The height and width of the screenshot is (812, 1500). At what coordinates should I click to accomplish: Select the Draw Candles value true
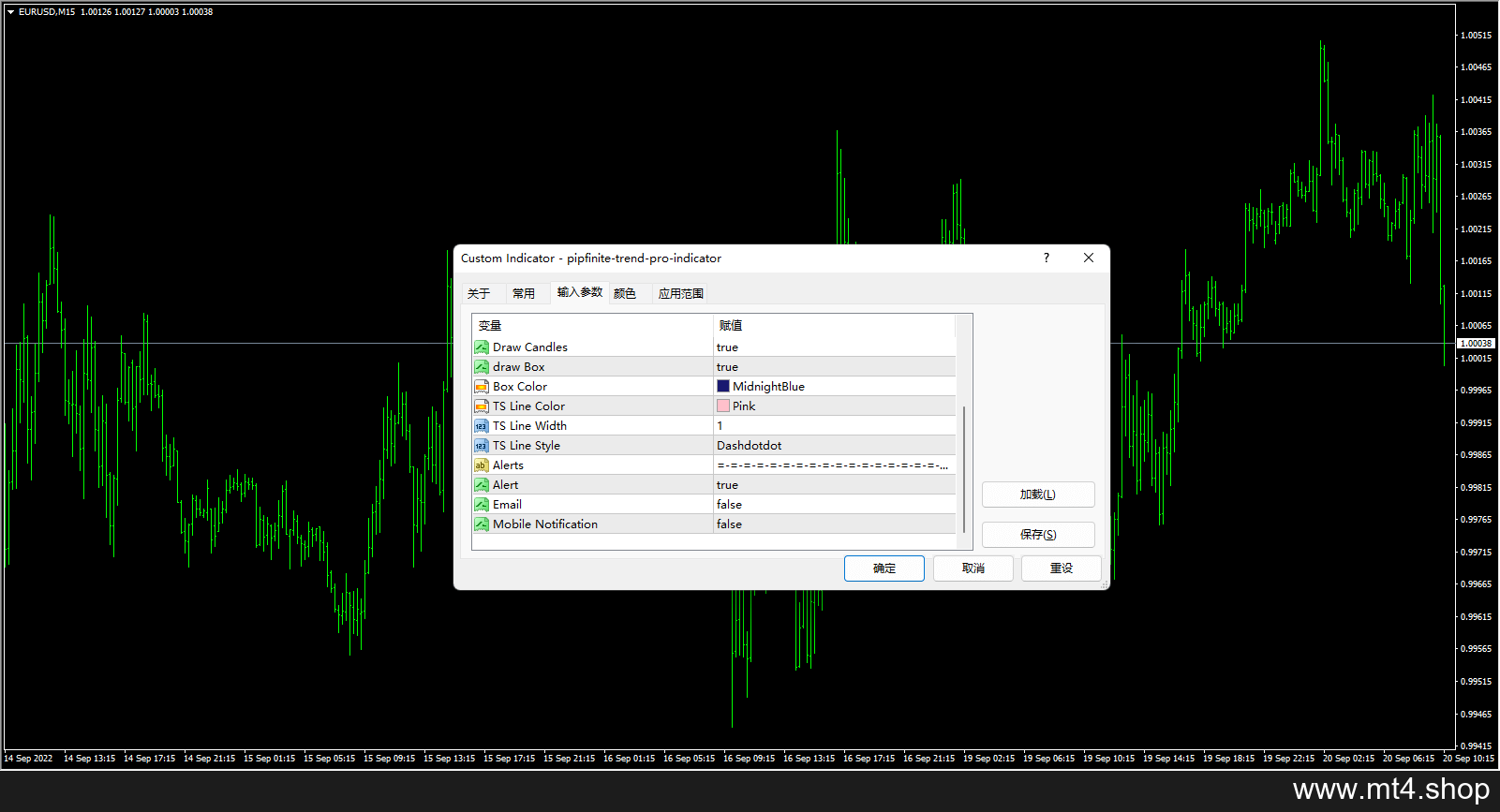click(727, 347)
